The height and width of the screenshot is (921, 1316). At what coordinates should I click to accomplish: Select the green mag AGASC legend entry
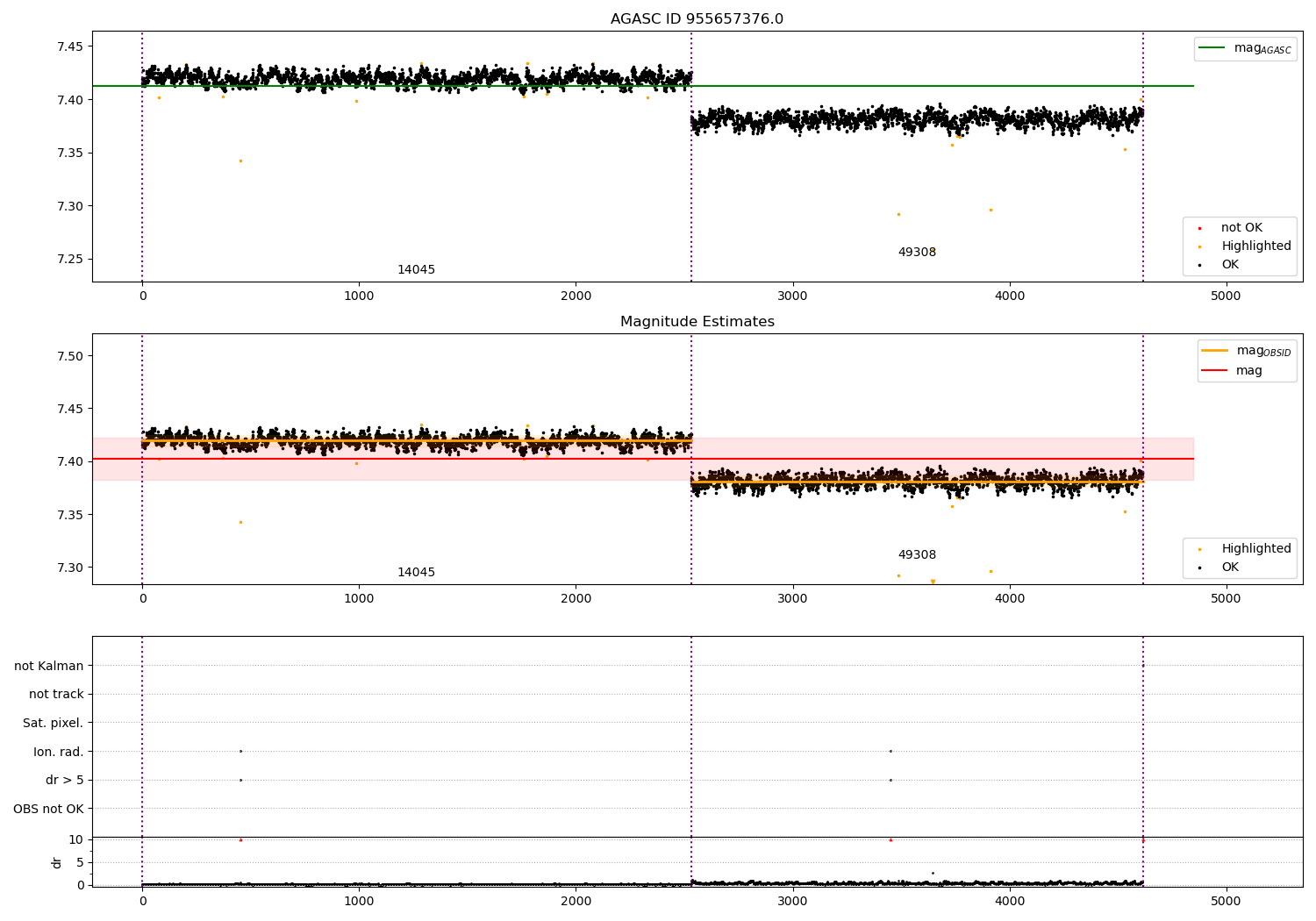point(1246,48)
